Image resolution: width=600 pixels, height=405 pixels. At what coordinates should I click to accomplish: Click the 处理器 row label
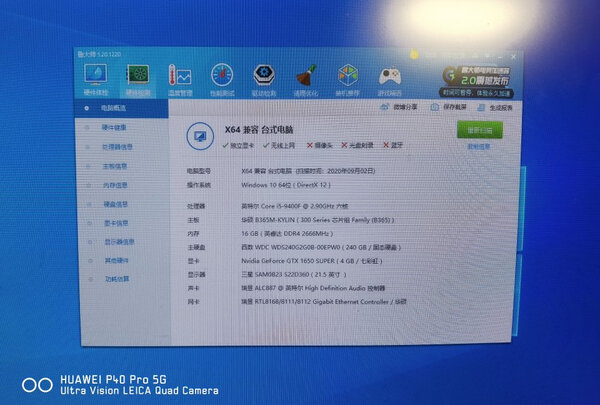[x=196, y=206]
